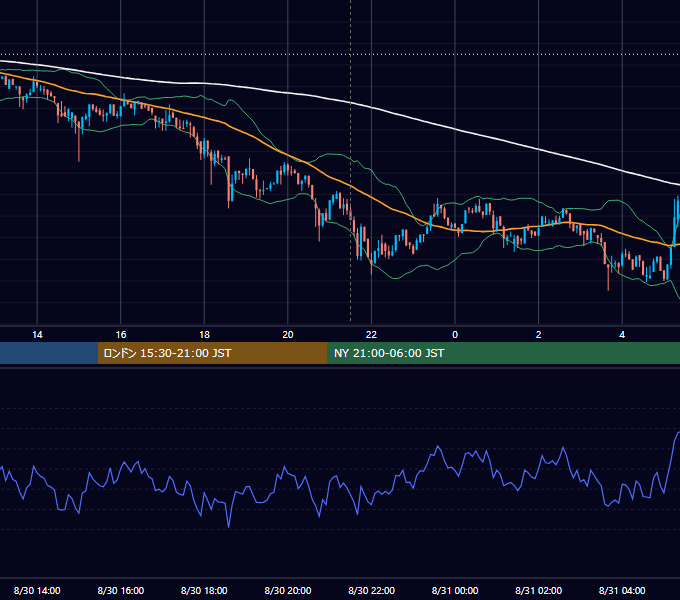This screenshot has width=680, height=600.
Task: Click the 8/30 14:00 date label
Action: point(37,590)
